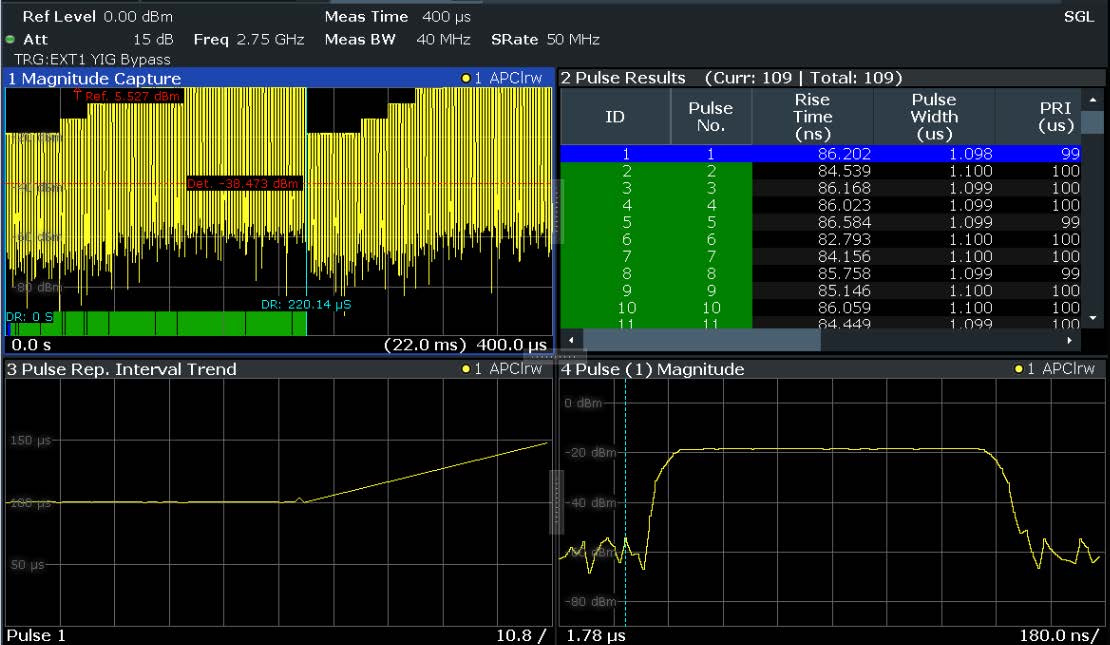Click the results table's scroll left arrow
Image resolution: width=1110 pixels, height=645 pixels.
pyautogui.click(x=569, y=341)
